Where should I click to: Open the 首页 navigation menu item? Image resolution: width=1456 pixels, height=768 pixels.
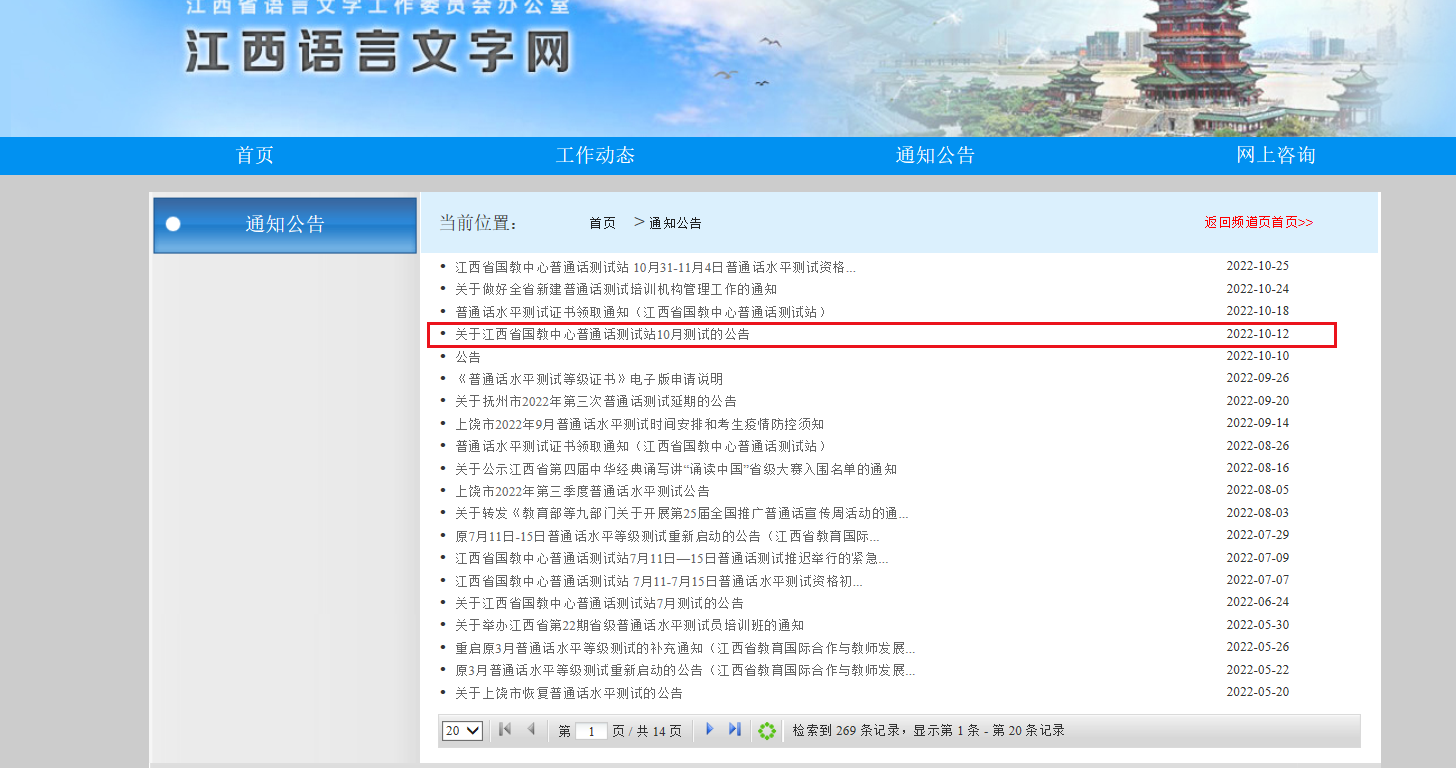(x=254, y=155)
